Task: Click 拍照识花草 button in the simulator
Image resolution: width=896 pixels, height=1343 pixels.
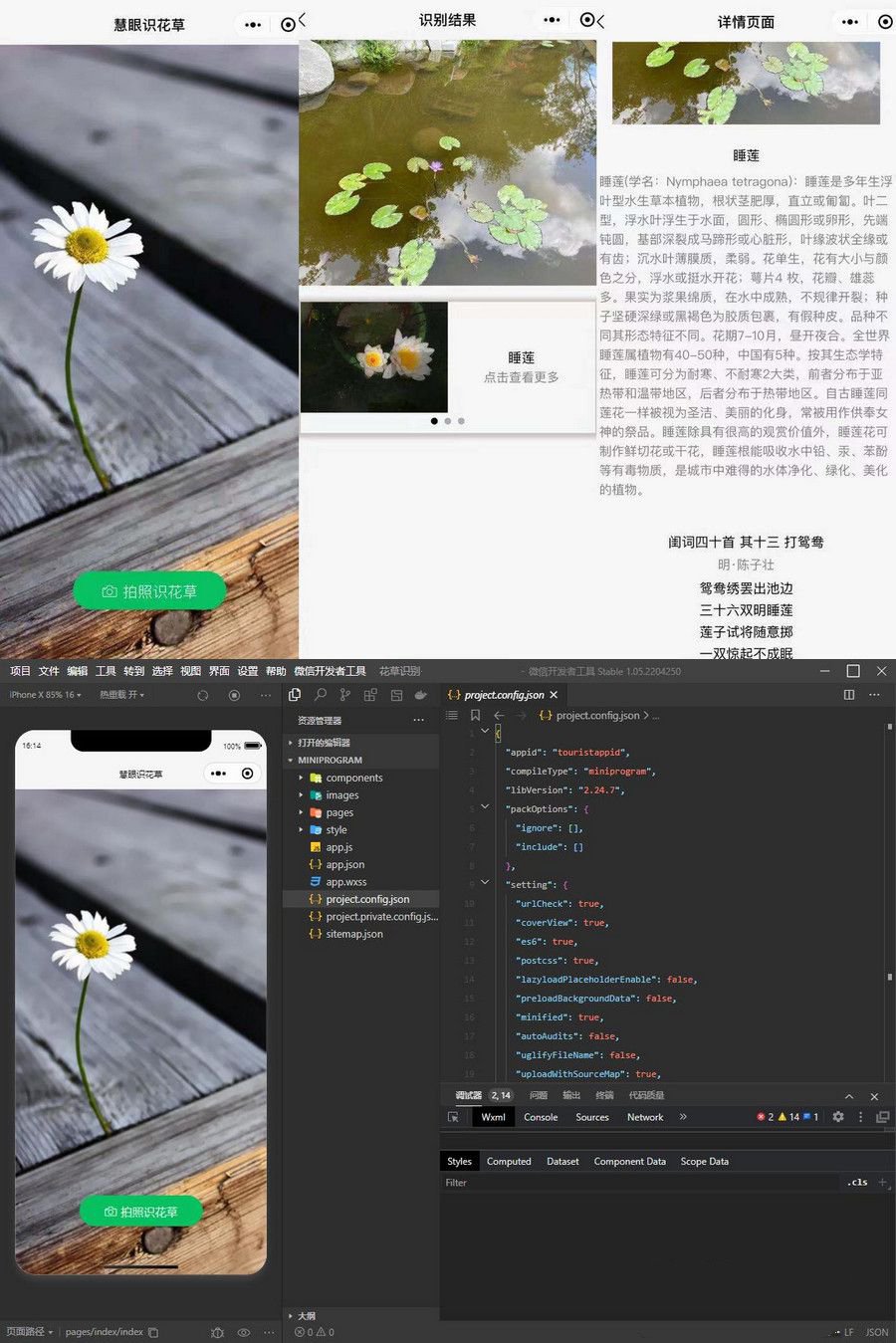Action: pos(139,1212)
